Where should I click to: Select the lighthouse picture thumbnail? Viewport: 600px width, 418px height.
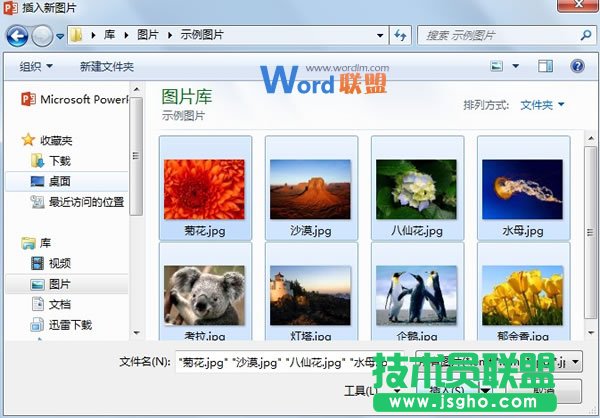310,296
